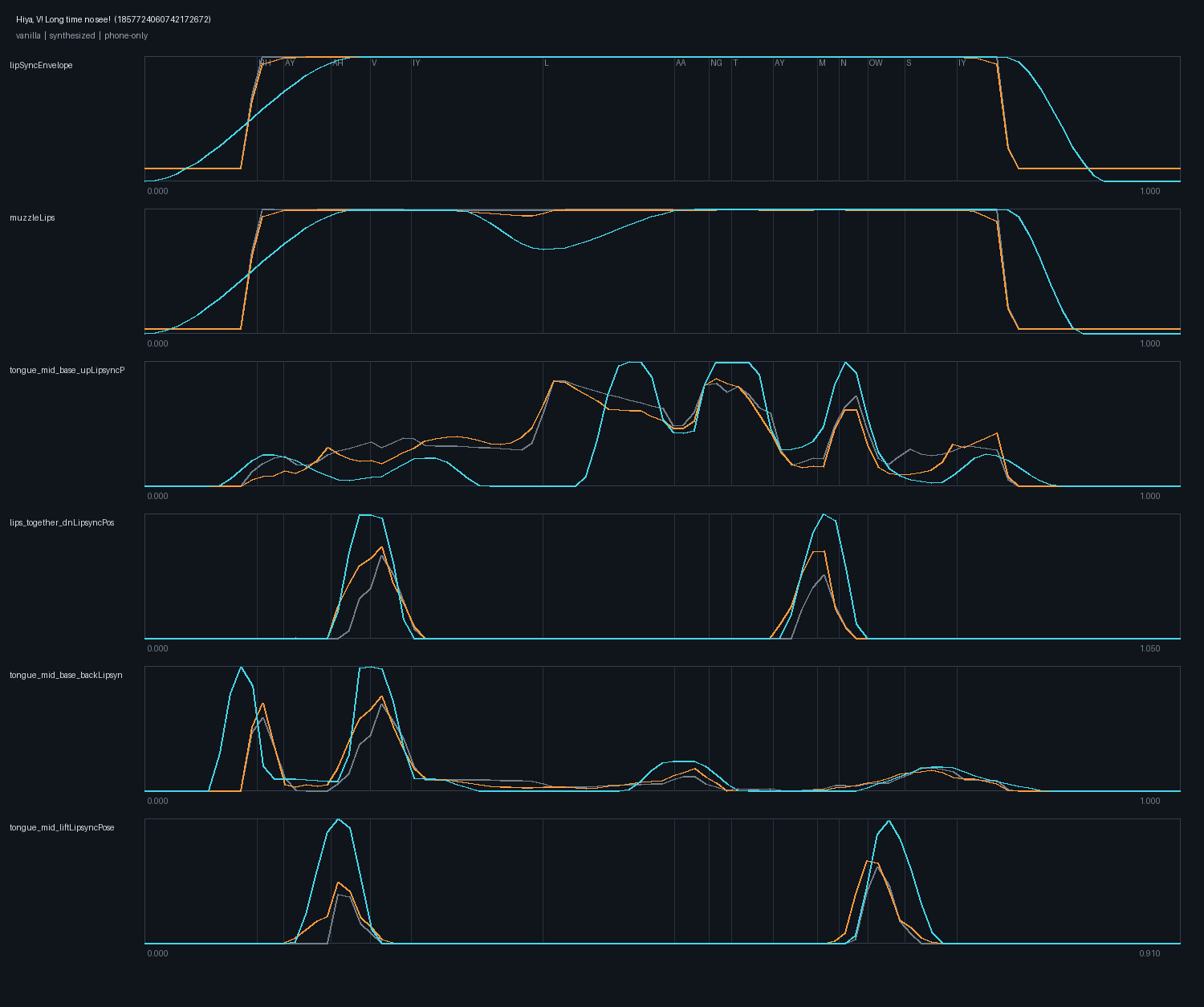Click the NG phoneme marker label

tap(716, 63)
